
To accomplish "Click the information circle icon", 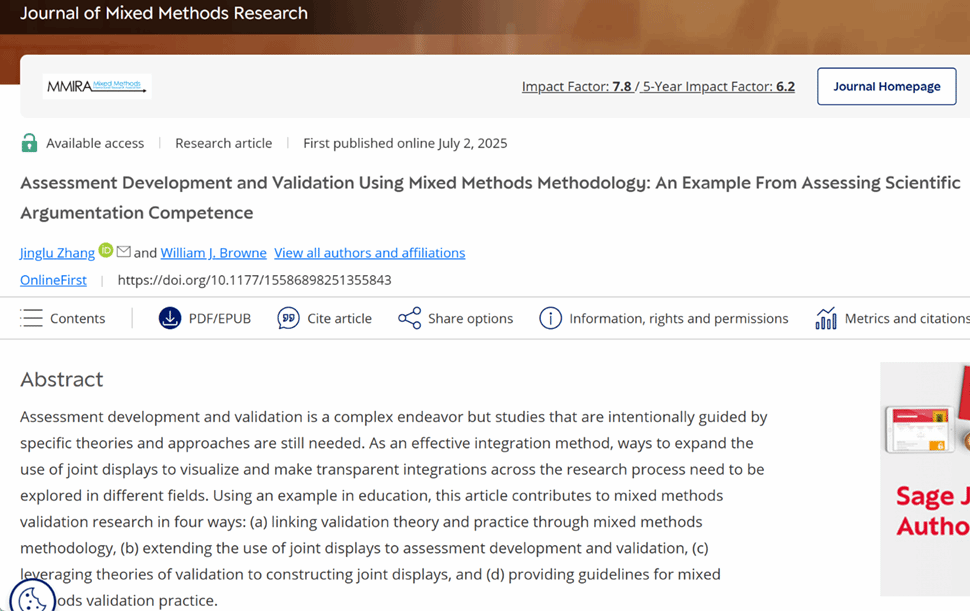I will point(550,318).
